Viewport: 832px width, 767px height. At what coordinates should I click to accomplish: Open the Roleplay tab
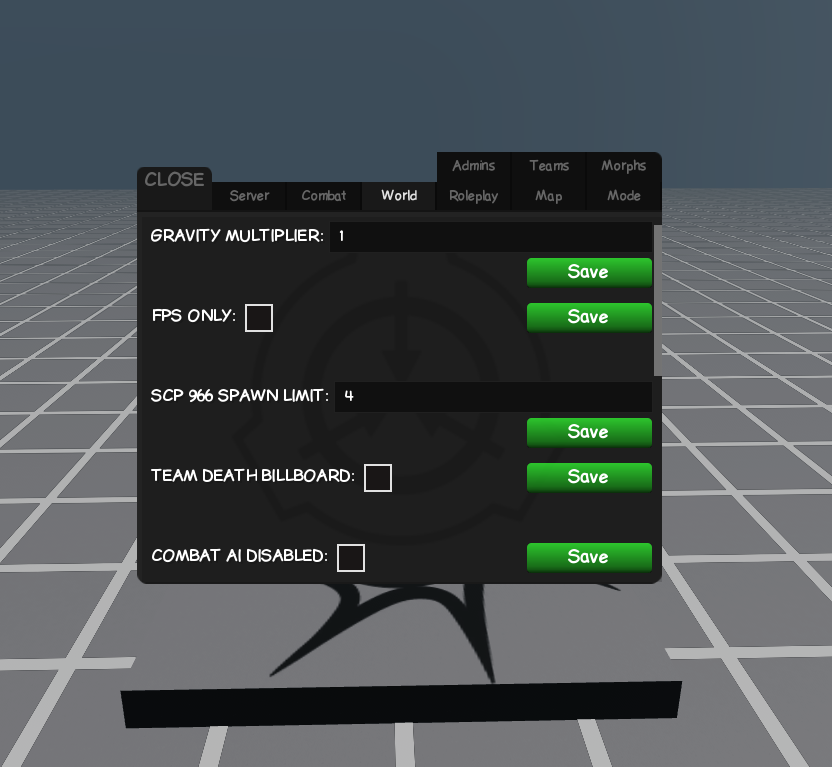(x=473, y=196)
